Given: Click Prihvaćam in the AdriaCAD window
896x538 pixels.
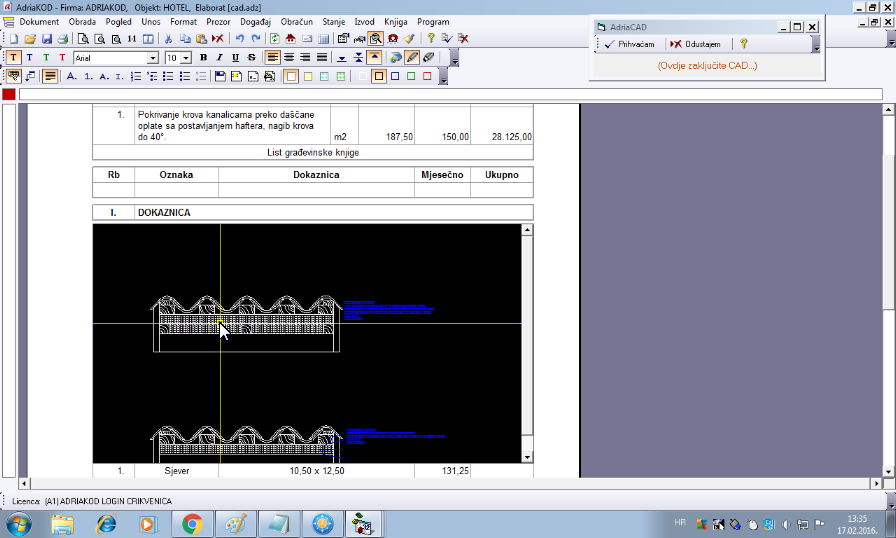Looking at the screenshot, I should tap(630, 44).
